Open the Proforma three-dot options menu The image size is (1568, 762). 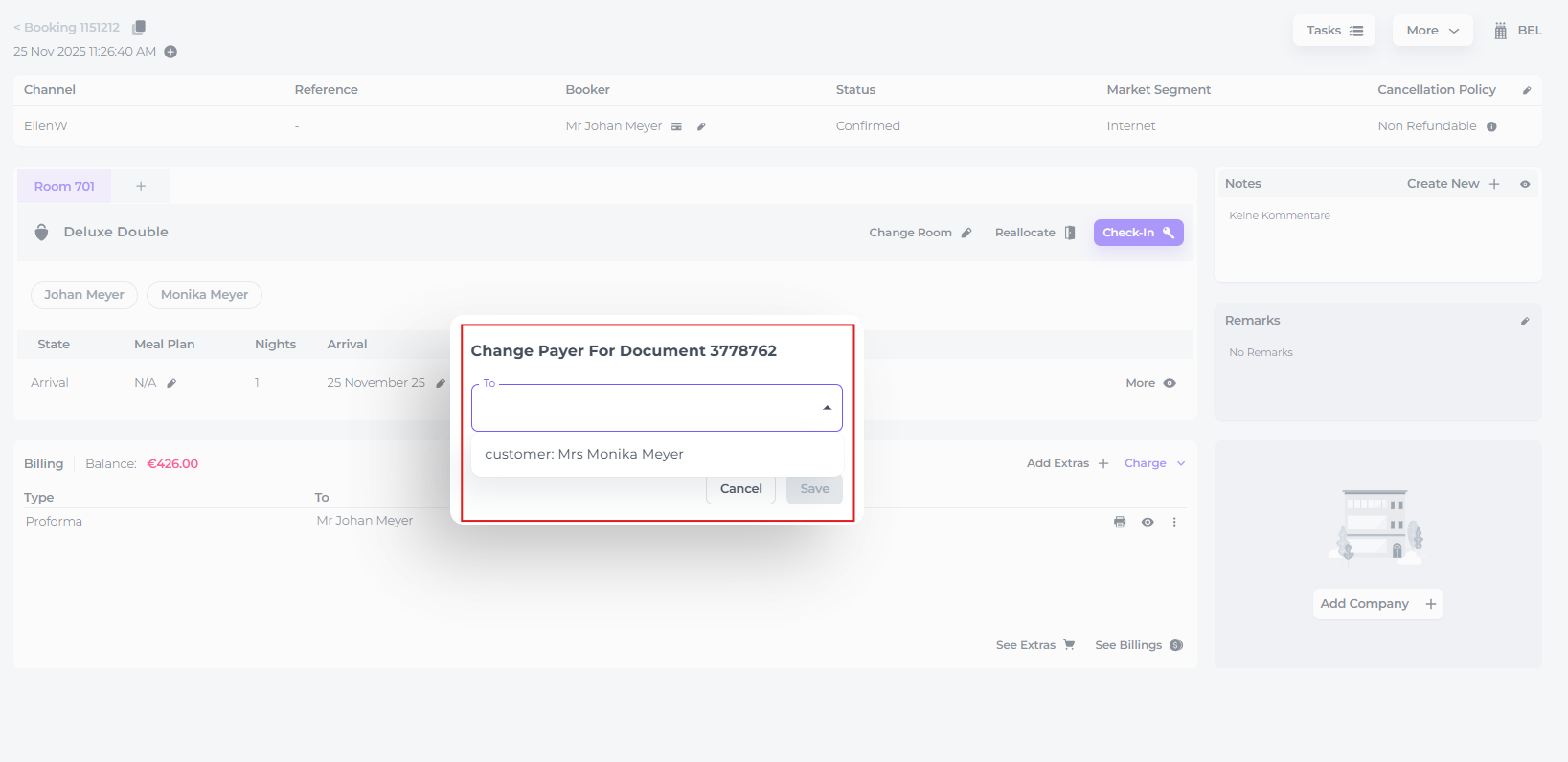tap(1174, 522)
